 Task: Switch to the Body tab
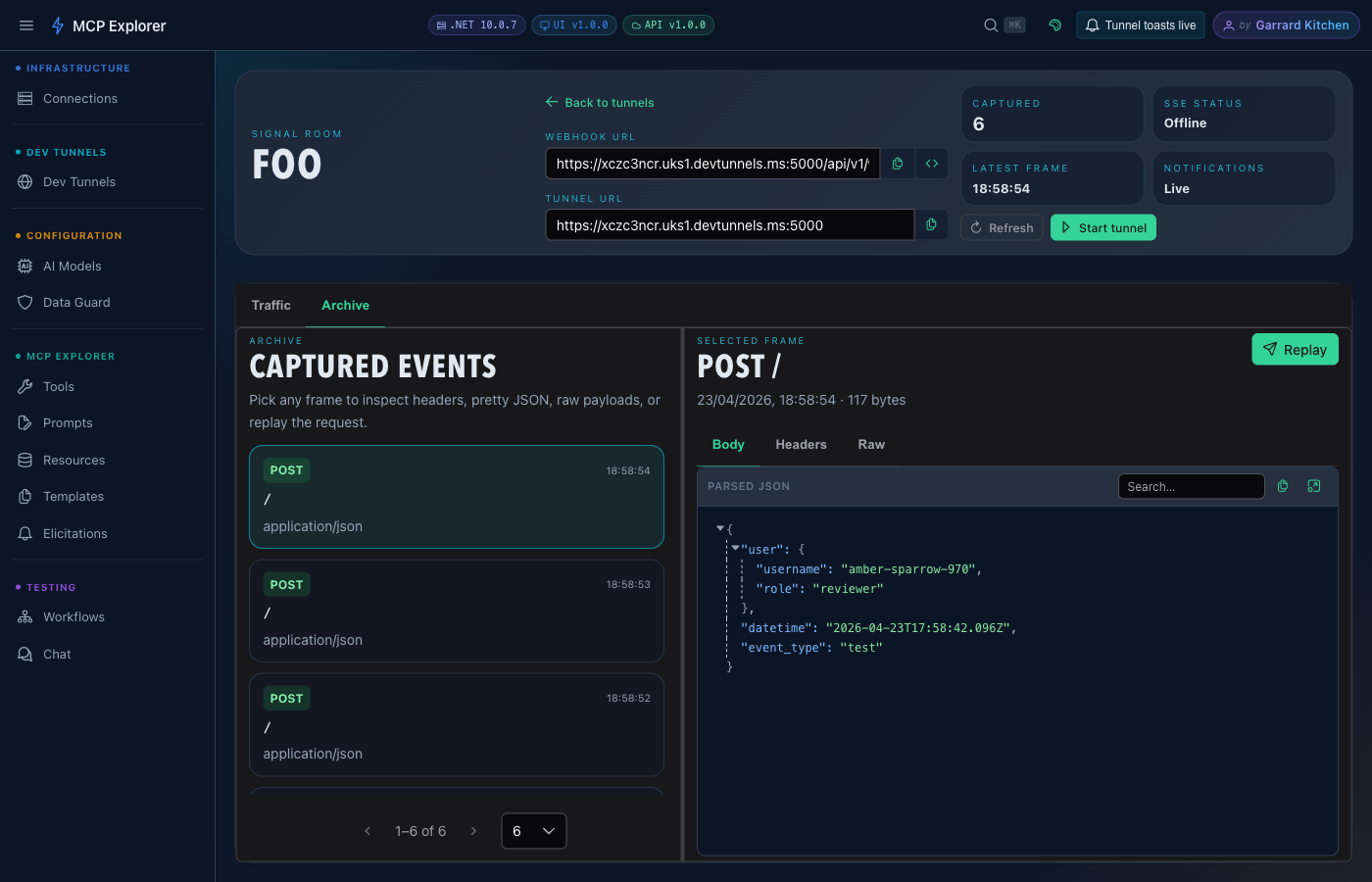click(x=728, y=445)
